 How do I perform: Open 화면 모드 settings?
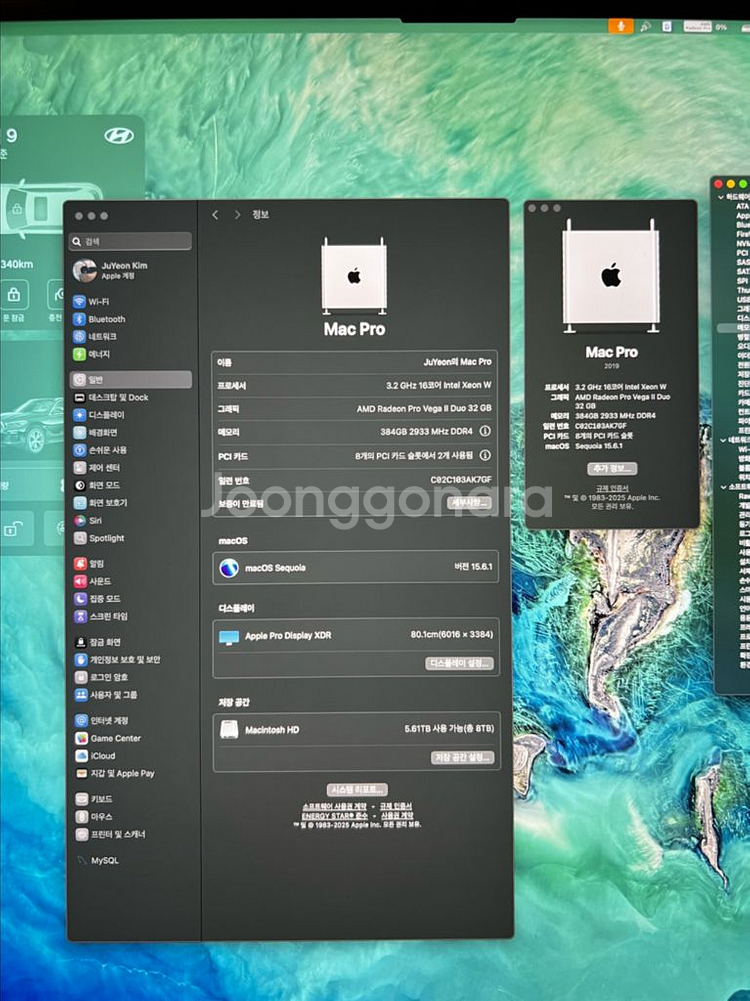pyautogui.click(x=131, y=485)
